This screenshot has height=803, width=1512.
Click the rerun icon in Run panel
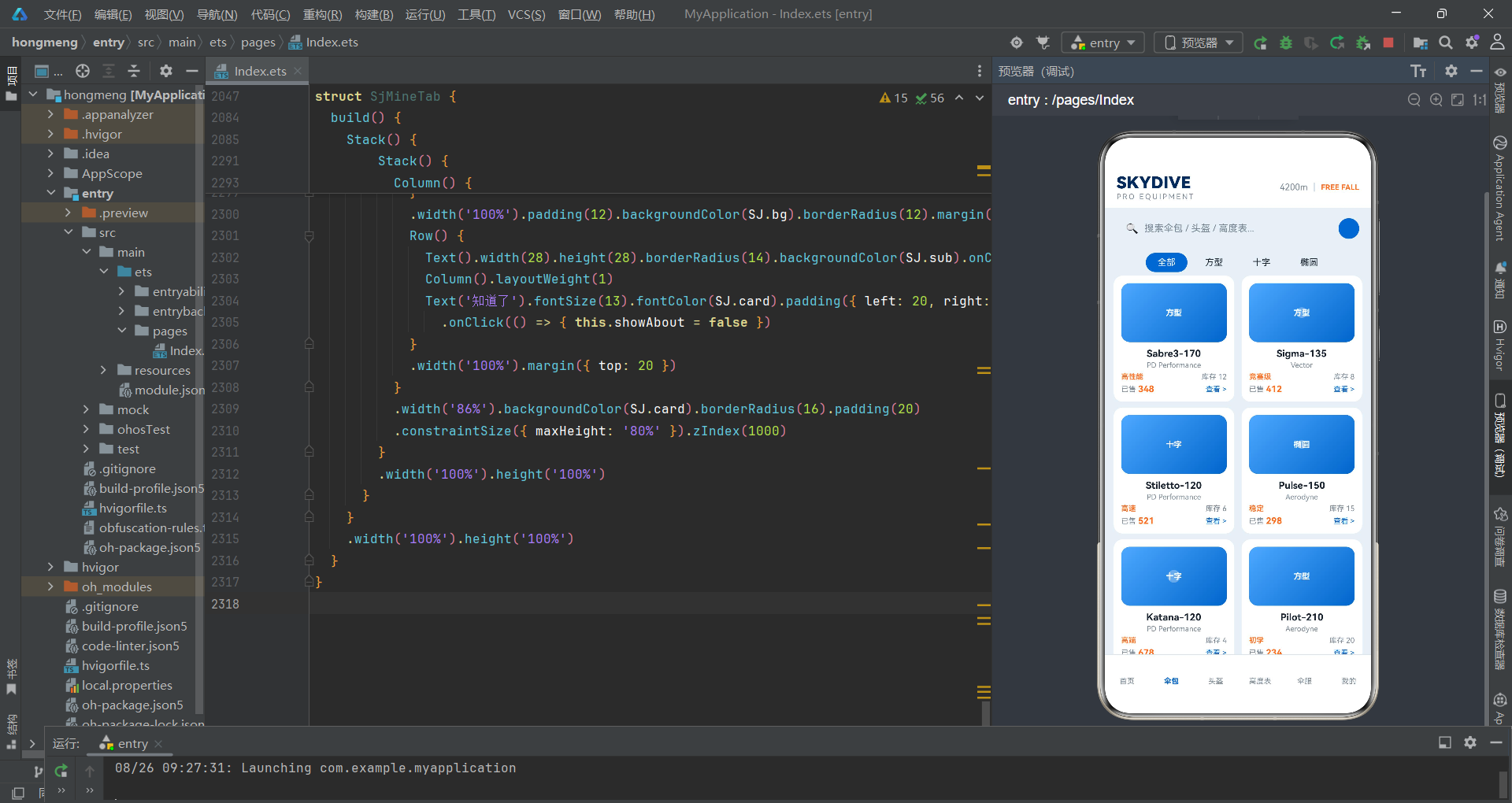coord(61,771)
